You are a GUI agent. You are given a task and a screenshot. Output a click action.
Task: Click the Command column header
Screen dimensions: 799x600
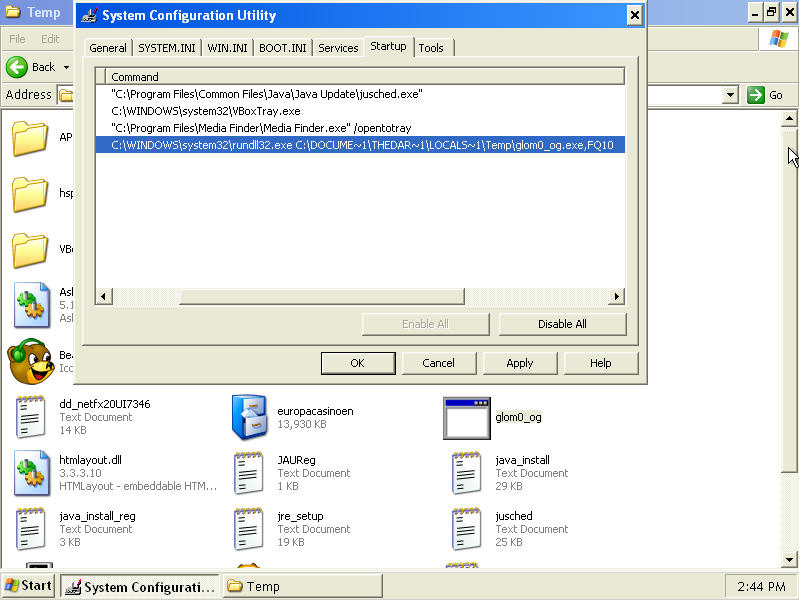click(x=365, y=77)
